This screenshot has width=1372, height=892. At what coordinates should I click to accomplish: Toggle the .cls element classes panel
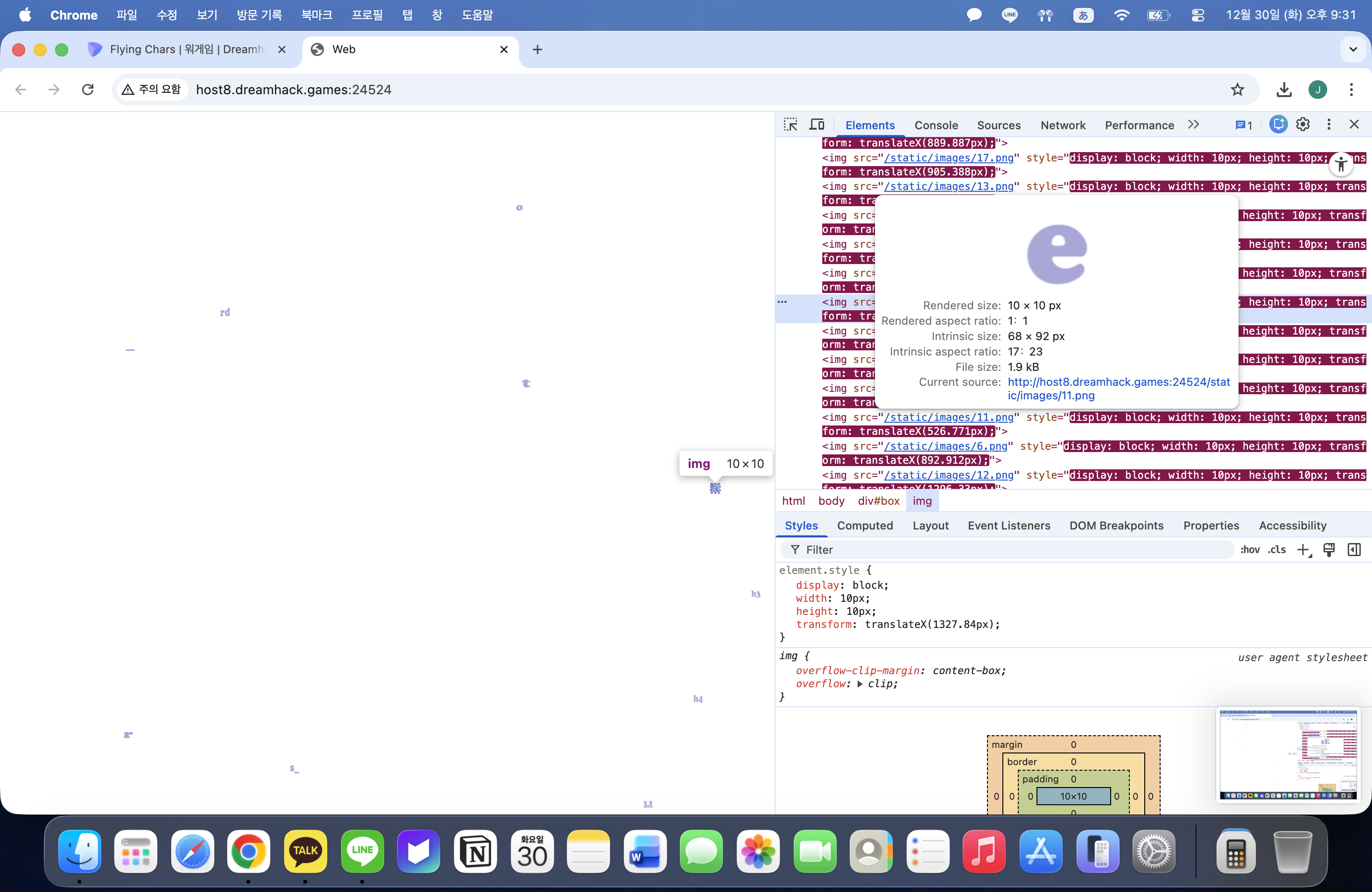[x=1277, y=550]
